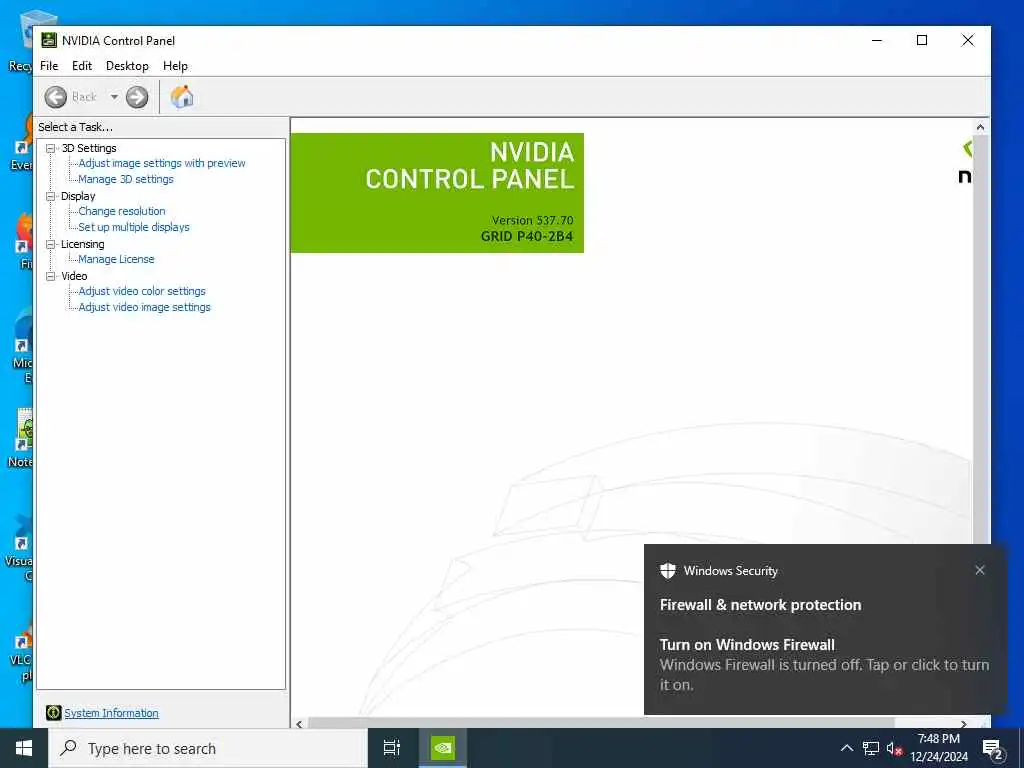This screenshot has width=1024, height=768.
Task: Open Adjust video color settings
Action: click(142, 291)
